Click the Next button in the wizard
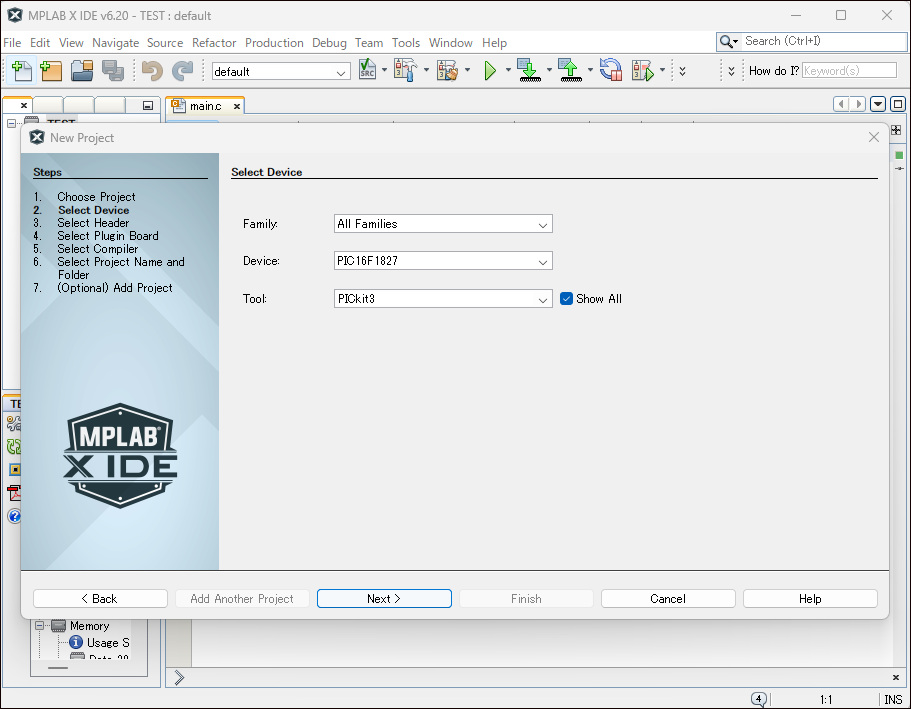The height and width of the screenshot is (709, 911). pyautogui.click(x=384, y=599)
